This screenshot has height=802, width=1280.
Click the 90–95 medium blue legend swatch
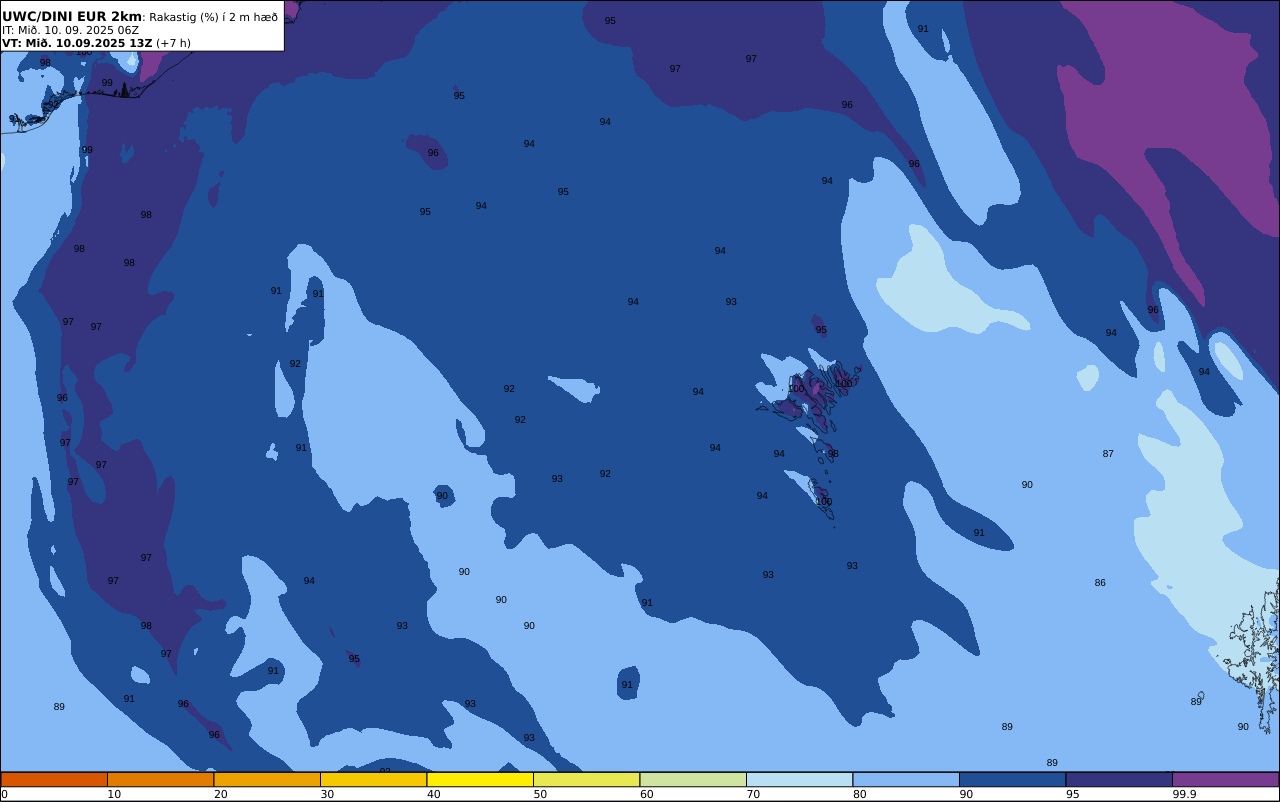[1013, 779]
